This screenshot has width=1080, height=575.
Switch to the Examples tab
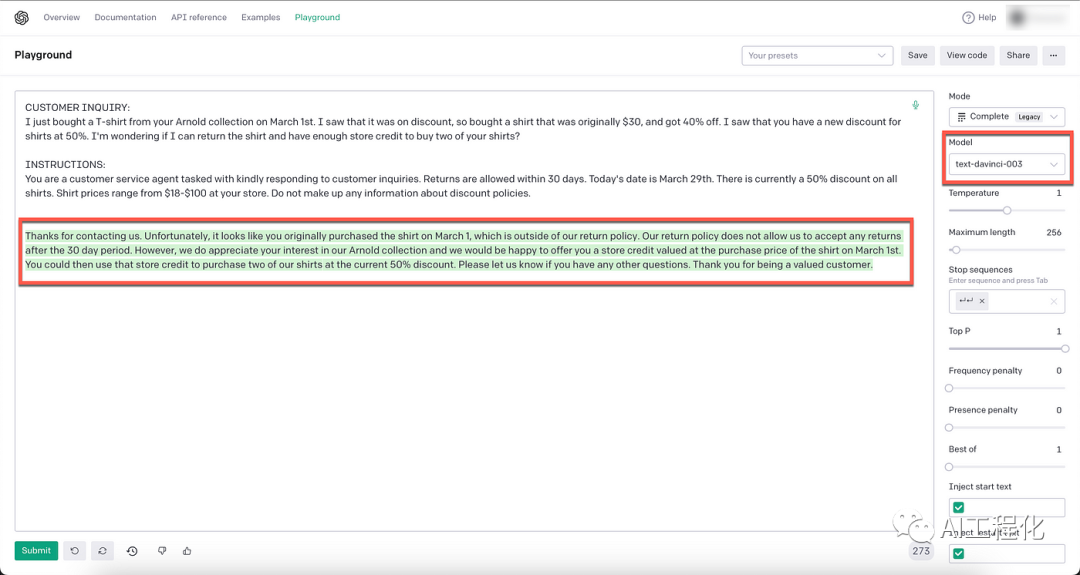pos(260,18)
